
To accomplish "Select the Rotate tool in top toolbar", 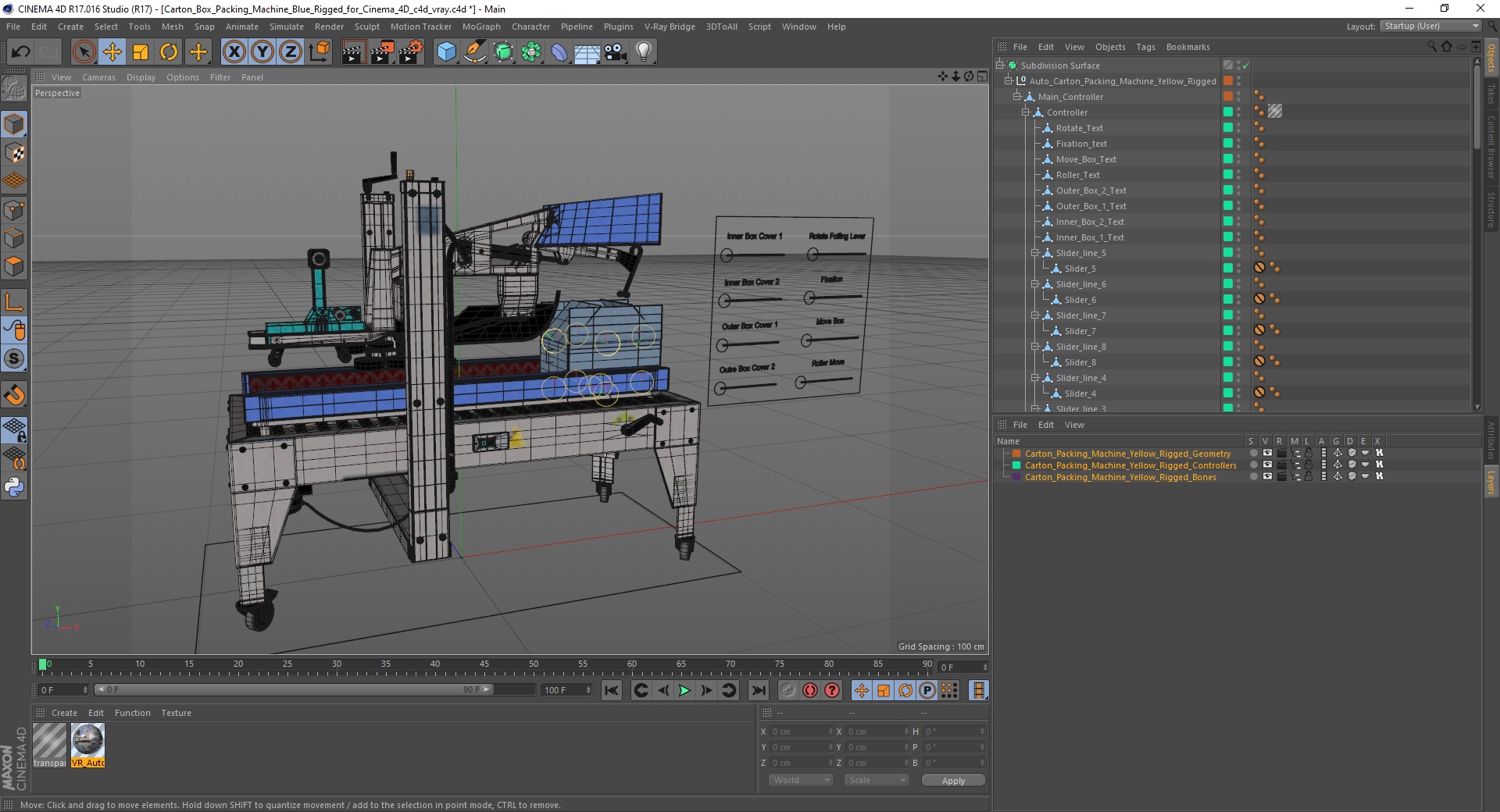I will 169,52.
